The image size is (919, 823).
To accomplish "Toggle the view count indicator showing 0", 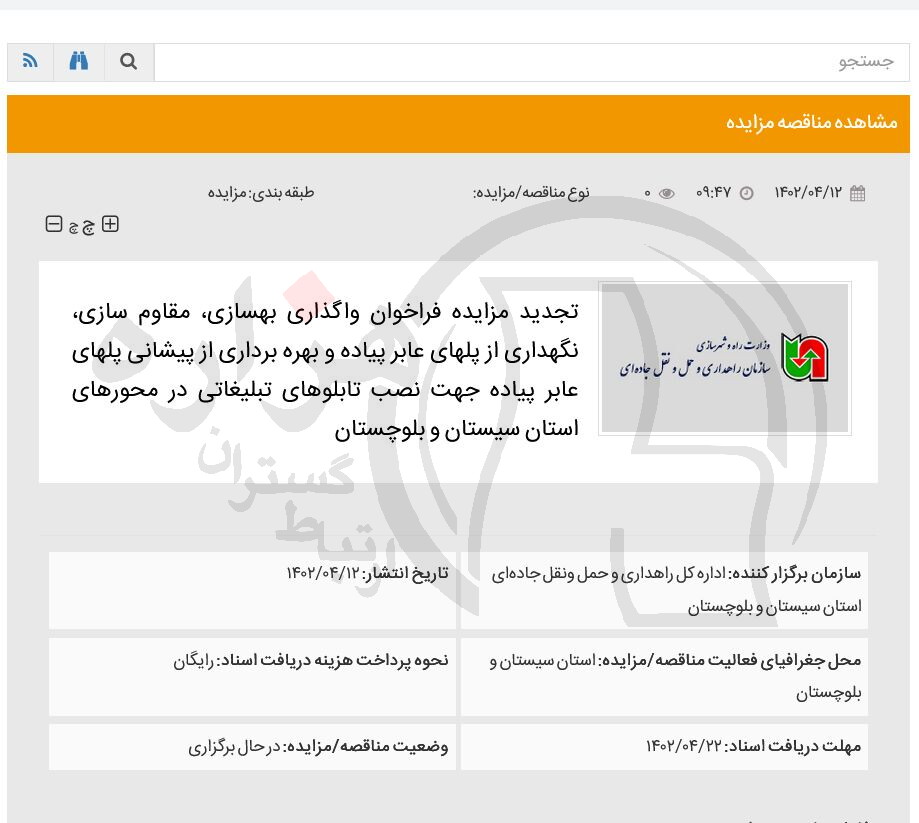I will 647,192.
